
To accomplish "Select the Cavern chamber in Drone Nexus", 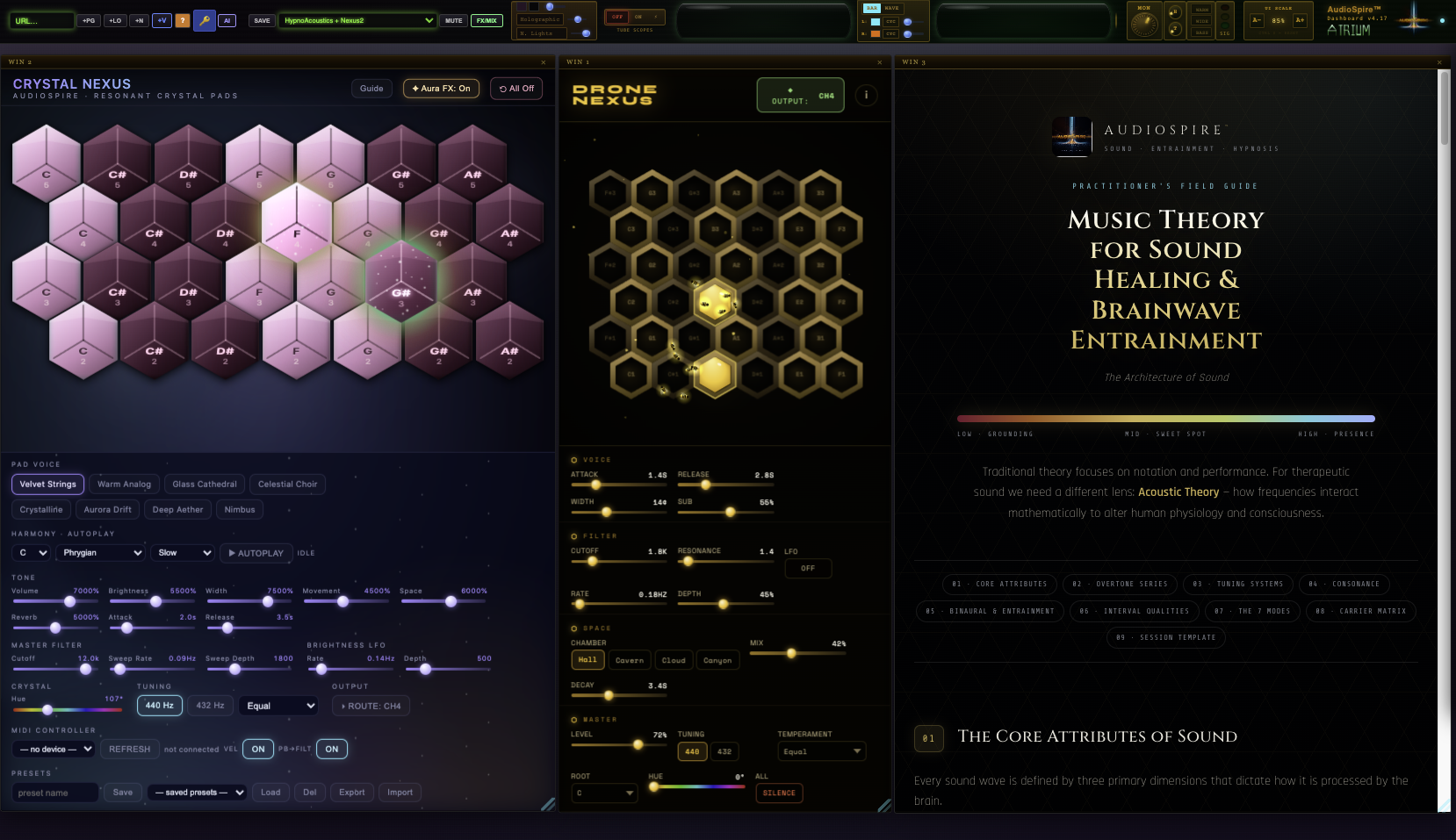I will [630, 660].
